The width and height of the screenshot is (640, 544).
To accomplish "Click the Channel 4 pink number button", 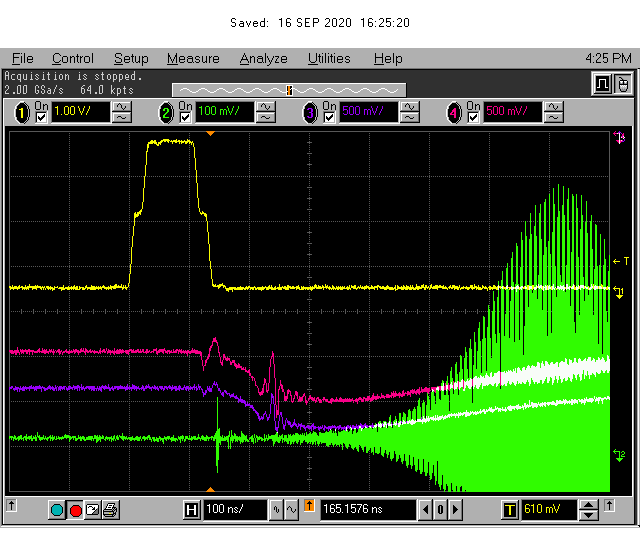I will [453, 113].
